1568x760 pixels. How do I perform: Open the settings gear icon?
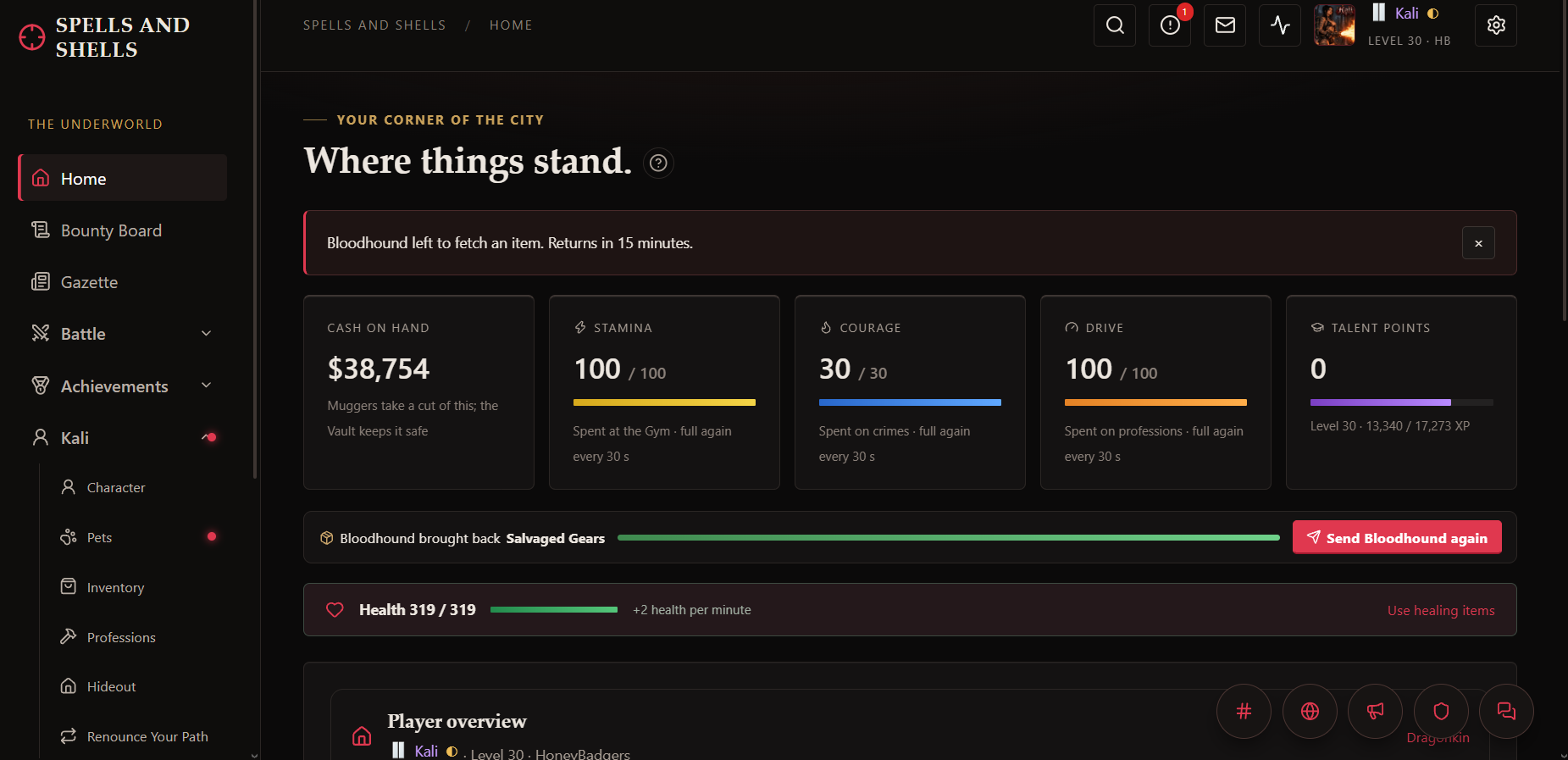1496,25
